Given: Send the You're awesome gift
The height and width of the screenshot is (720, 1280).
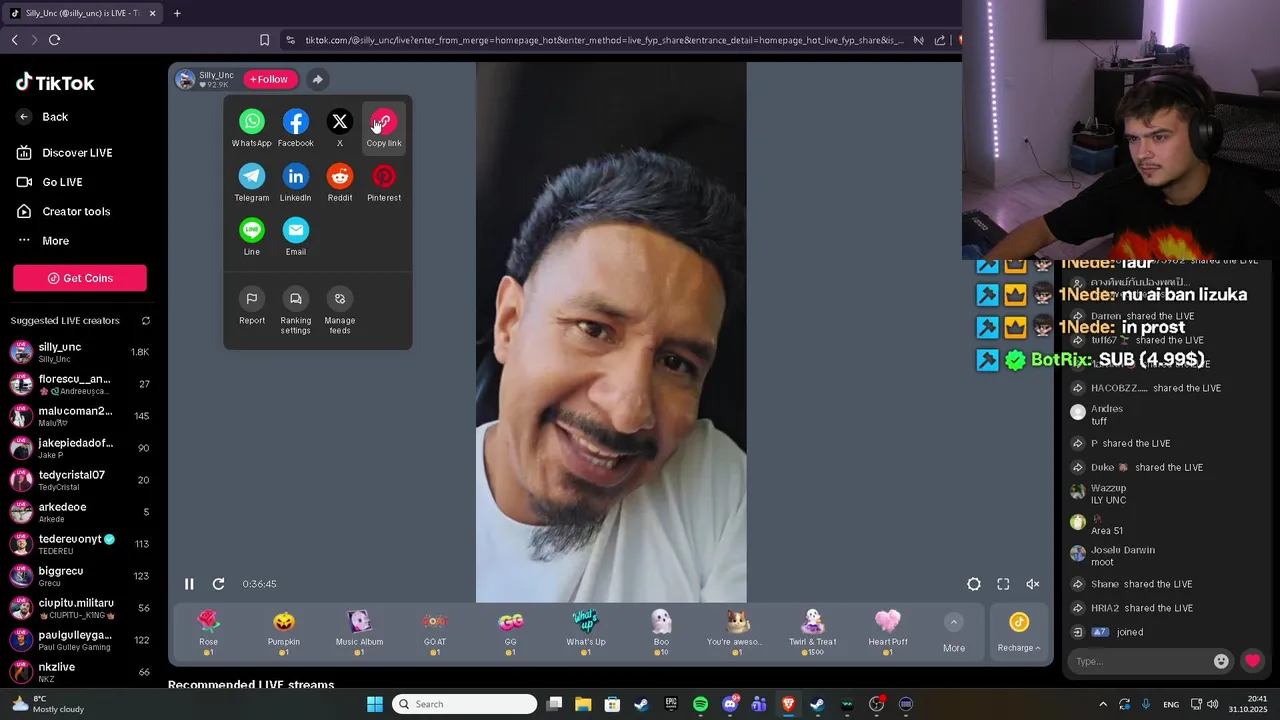Looking at the screenshot, I should coord(737,633).
